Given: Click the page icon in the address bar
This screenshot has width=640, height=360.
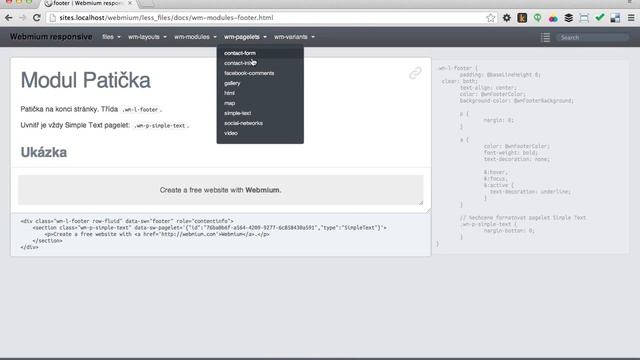Looking at the screenshot, I should pos(53,18).
